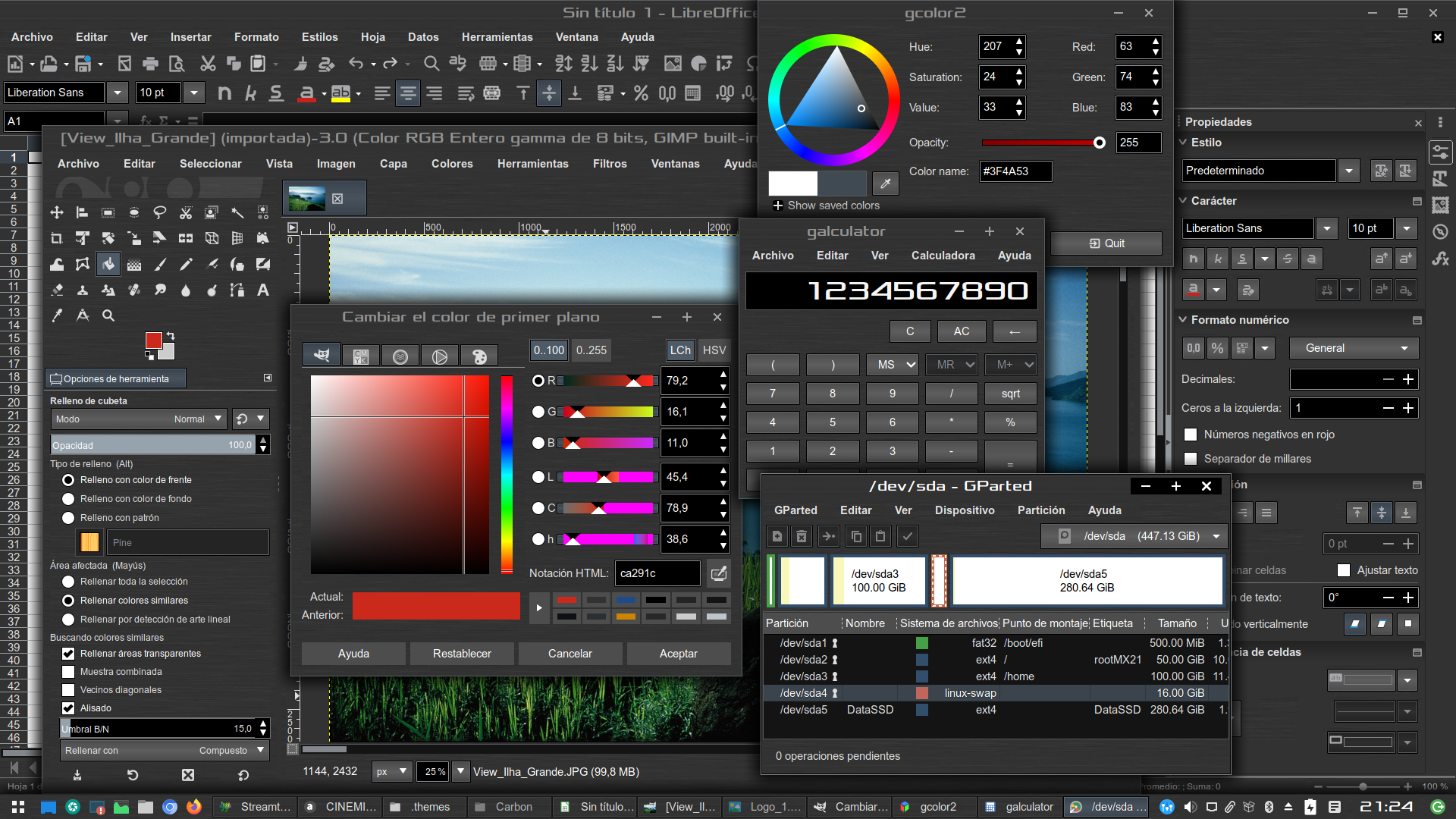Select the L channel radio button

[538, 477]
